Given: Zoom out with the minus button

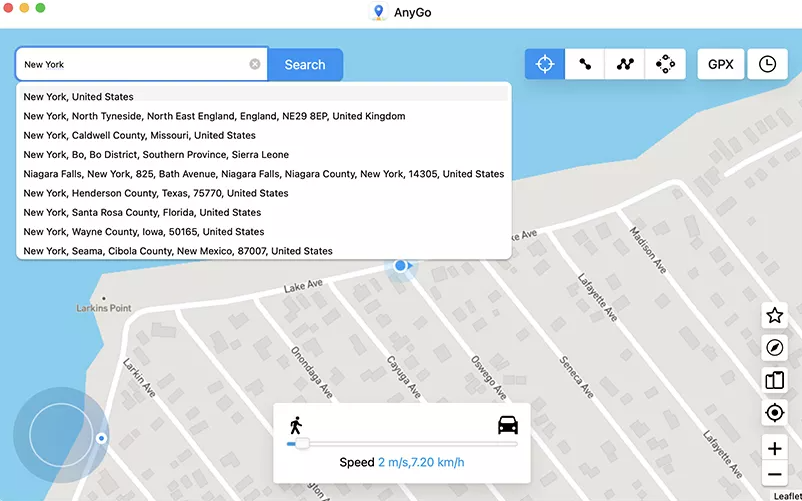Looking at the screenshot, I should pos(774,474).
